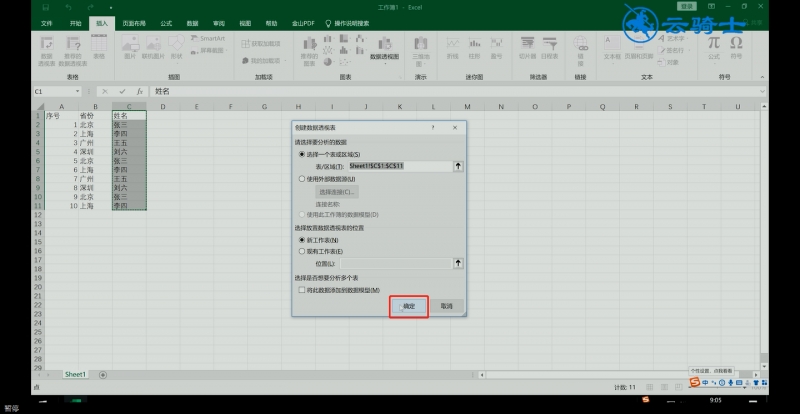The width and height of the screenshot is (800, 414).
Task: Click the 切片器 slicer icon
Action: (527, 47)
